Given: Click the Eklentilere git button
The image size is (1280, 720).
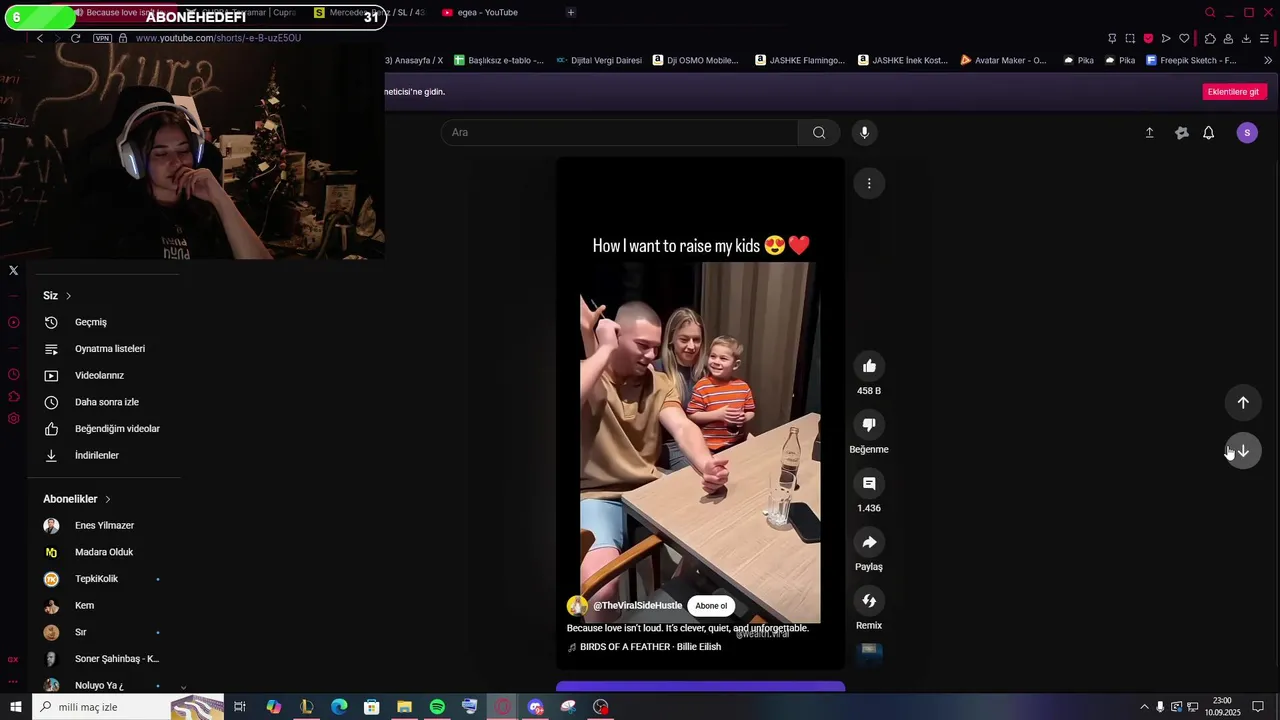Looking at the screenshot, I should 1233,92.
